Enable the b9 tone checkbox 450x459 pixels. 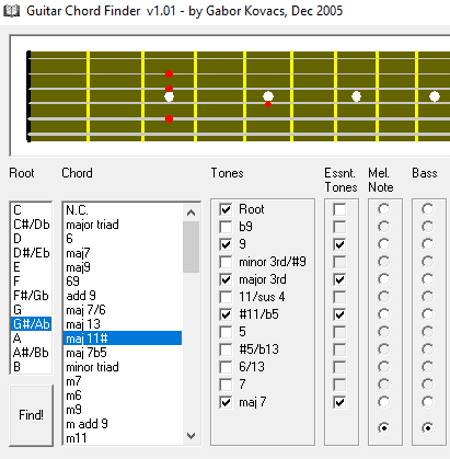[226, 227]
